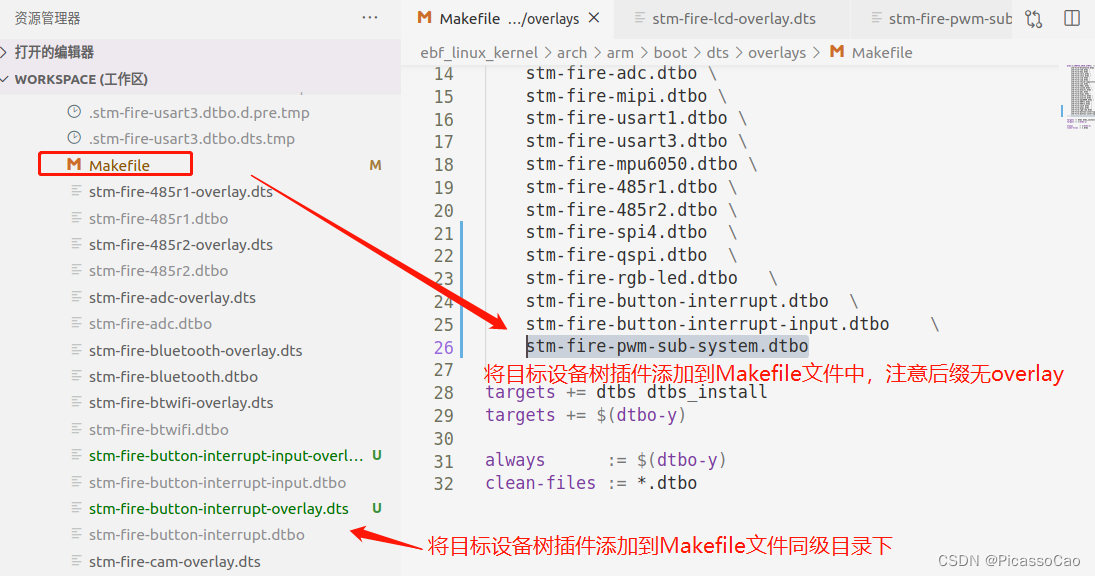This screenshot has width=1095, height=576.
Task: Click dts in the breadcrumb path
Action: [x=717, y=52]
